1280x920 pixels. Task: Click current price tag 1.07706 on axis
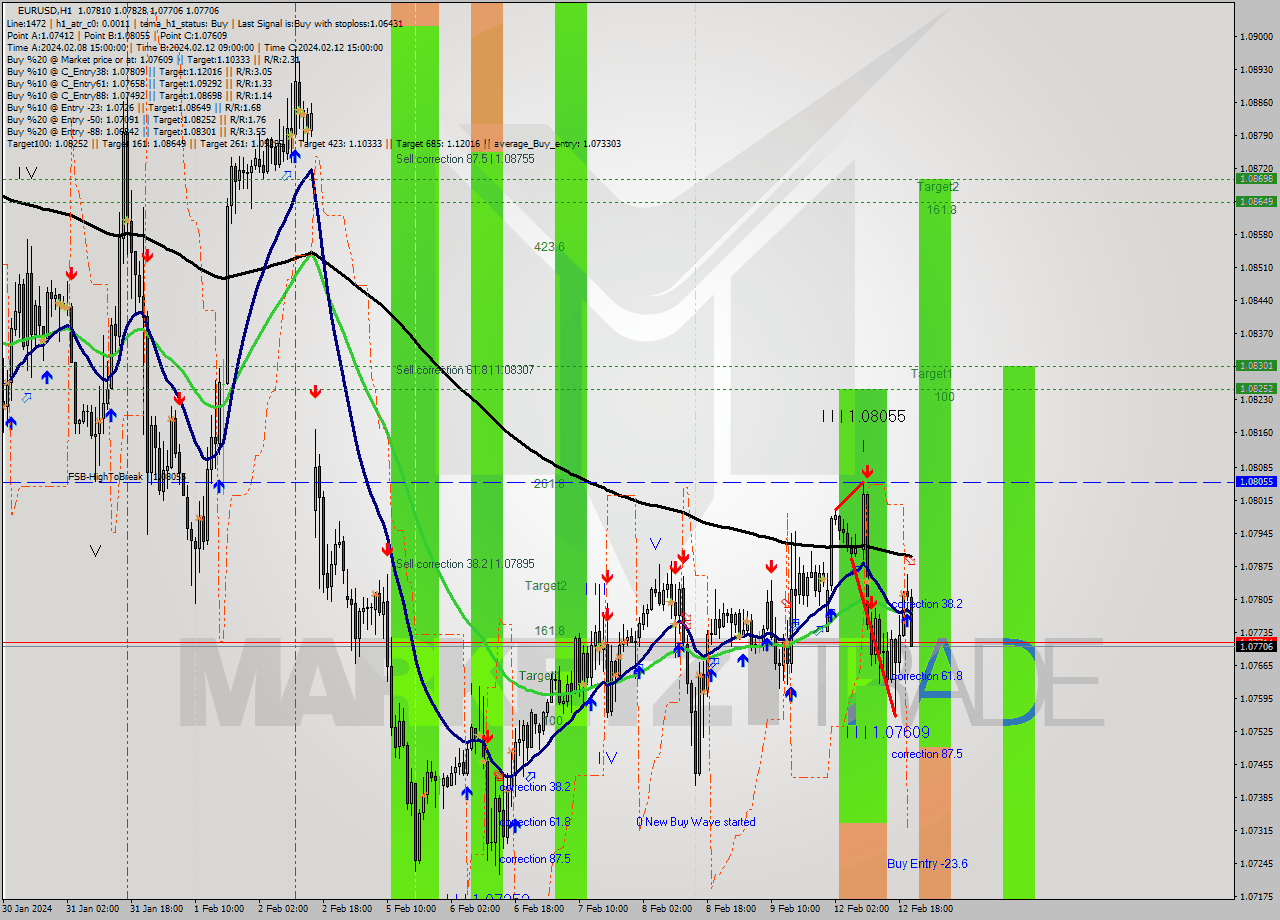click(x=1255, y=646)
